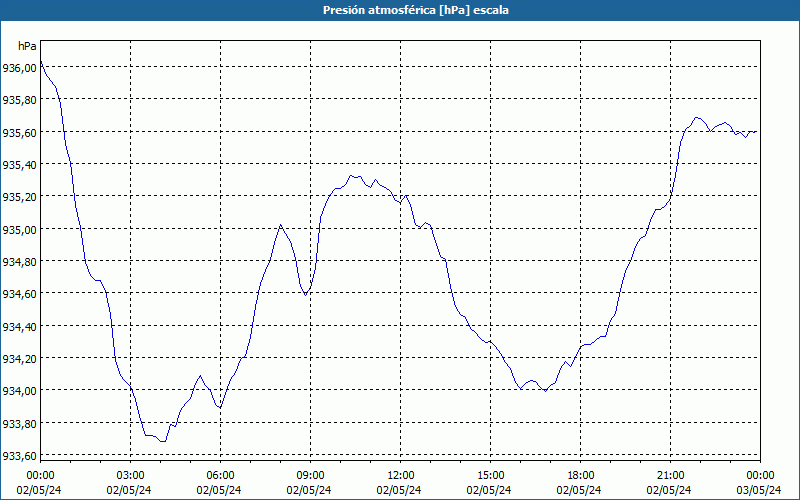Image resolution: width=800 pixels, height=500 pixels.
Task: Click the 02/05/24 date under 12:00
Action: click(x=399, y=490)
